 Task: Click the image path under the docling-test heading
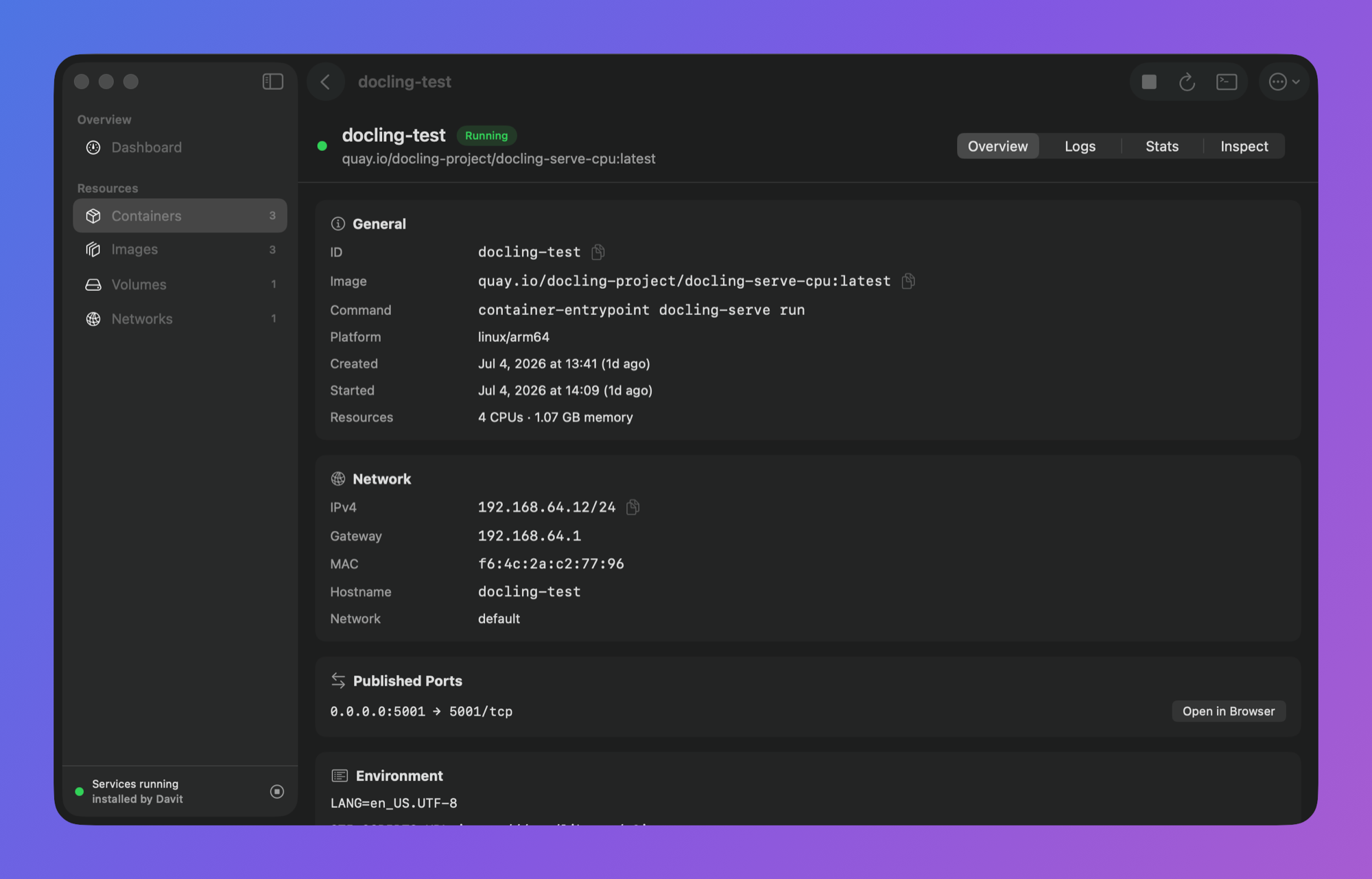pyautogui.click(x=499, y=159)
